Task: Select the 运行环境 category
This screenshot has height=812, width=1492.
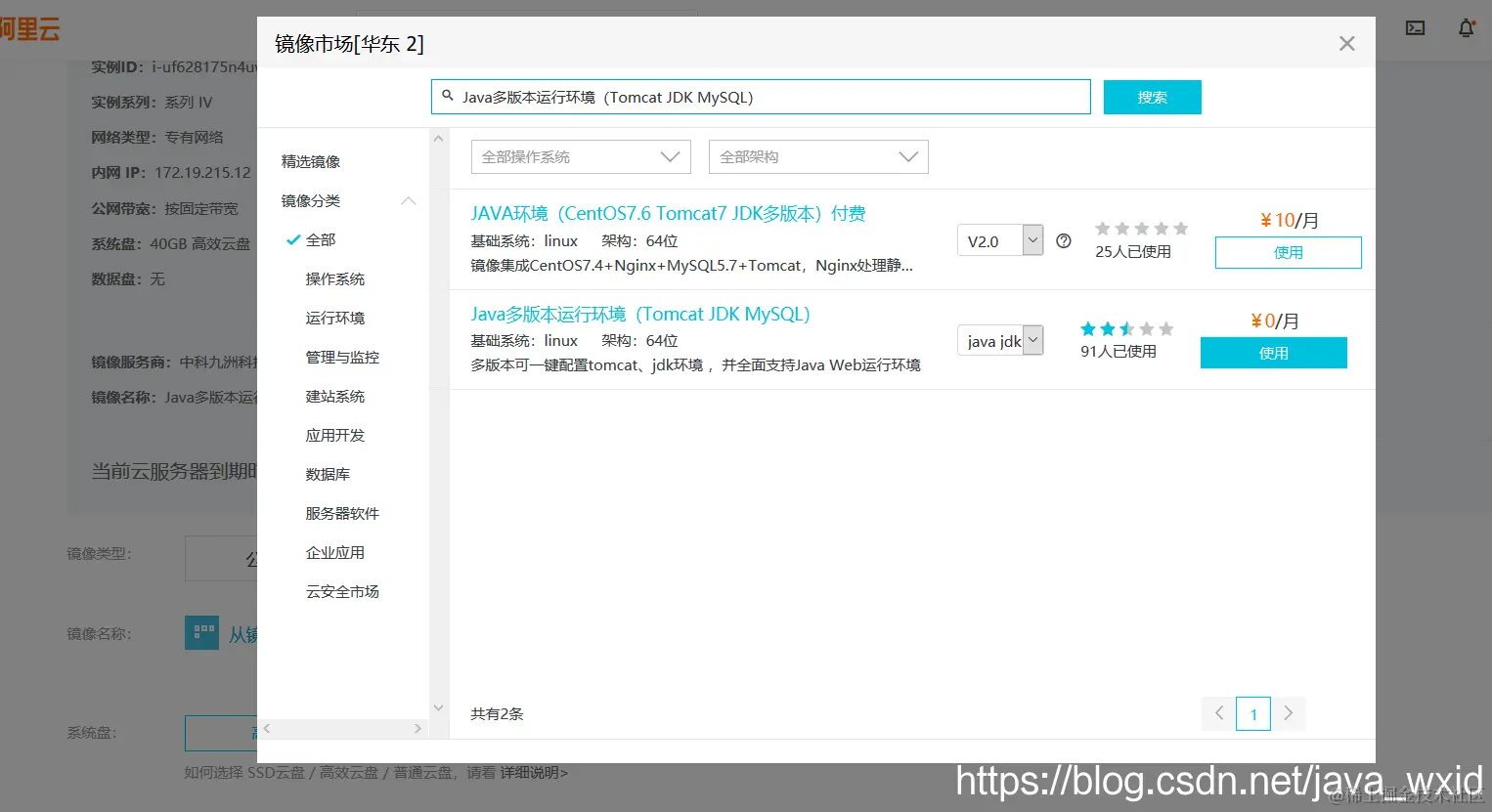Action: point(335,318)
